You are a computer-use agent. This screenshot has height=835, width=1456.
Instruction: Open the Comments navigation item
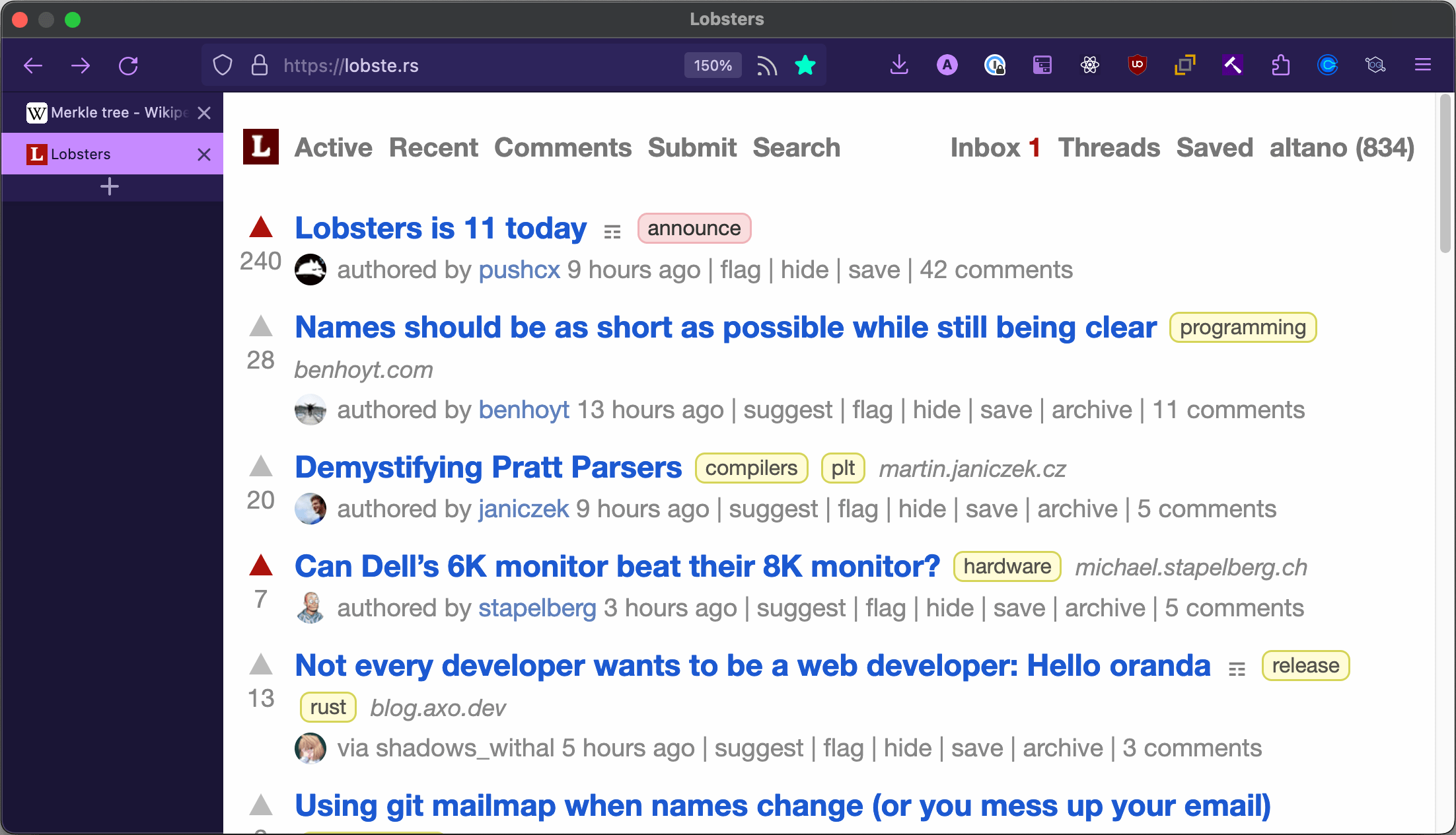(x=563, y=147)
